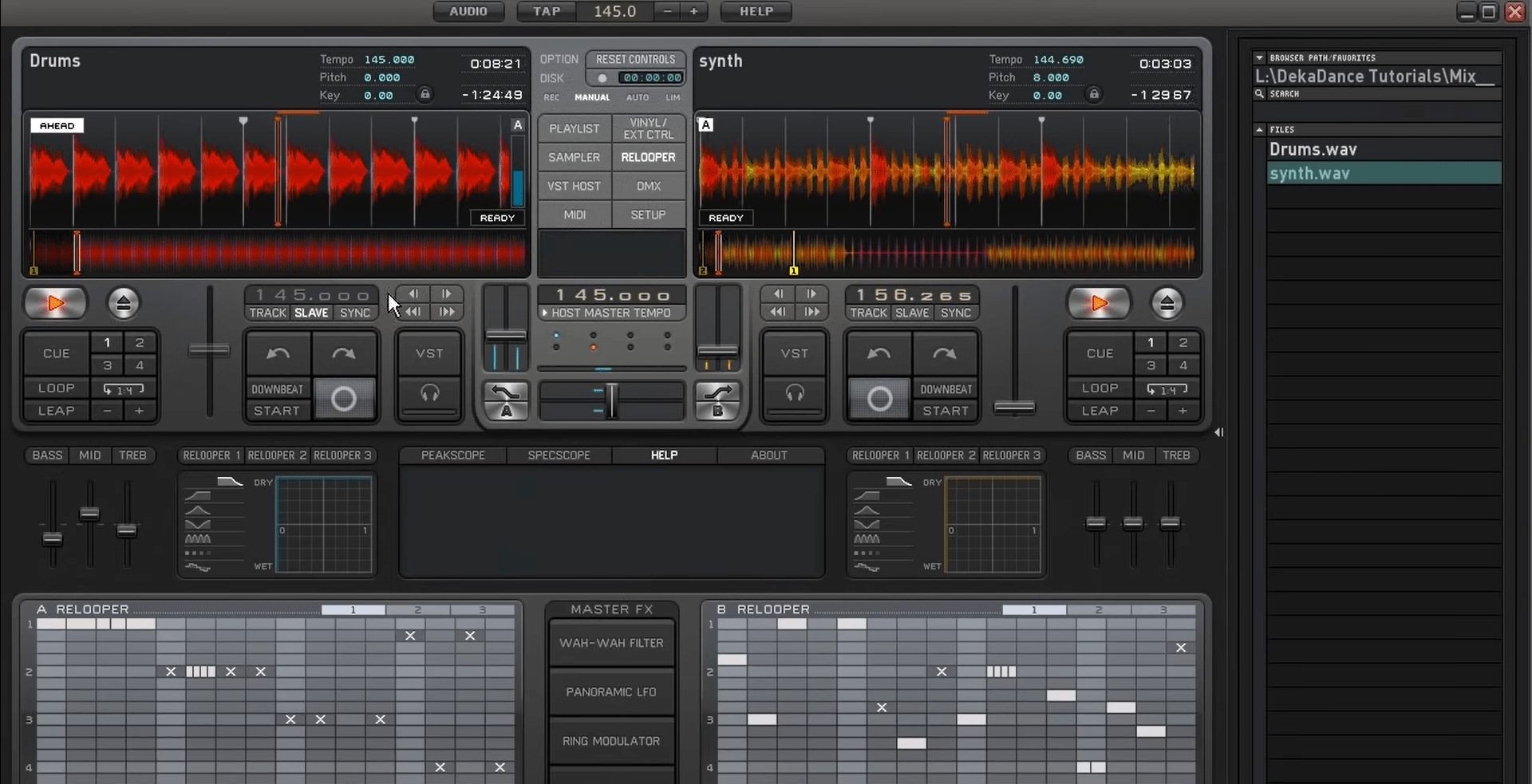This screenshot has width=1532, height=784.
Task: Switch to the SPECSCOPE tab
Action: point(559,455)
